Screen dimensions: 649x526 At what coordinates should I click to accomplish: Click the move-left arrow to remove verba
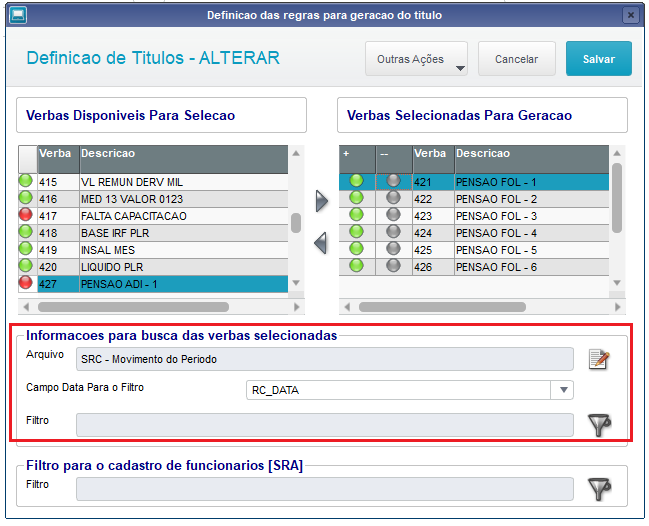[321, 243]
